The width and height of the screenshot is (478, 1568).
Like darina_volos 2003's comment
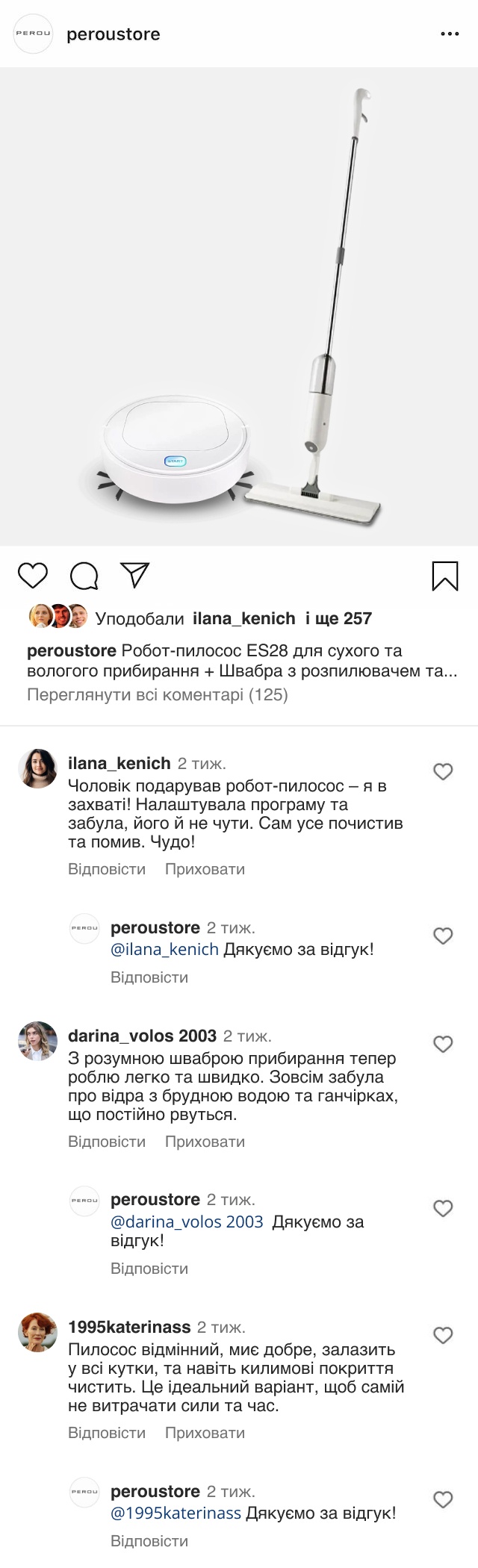point(444,1044)
